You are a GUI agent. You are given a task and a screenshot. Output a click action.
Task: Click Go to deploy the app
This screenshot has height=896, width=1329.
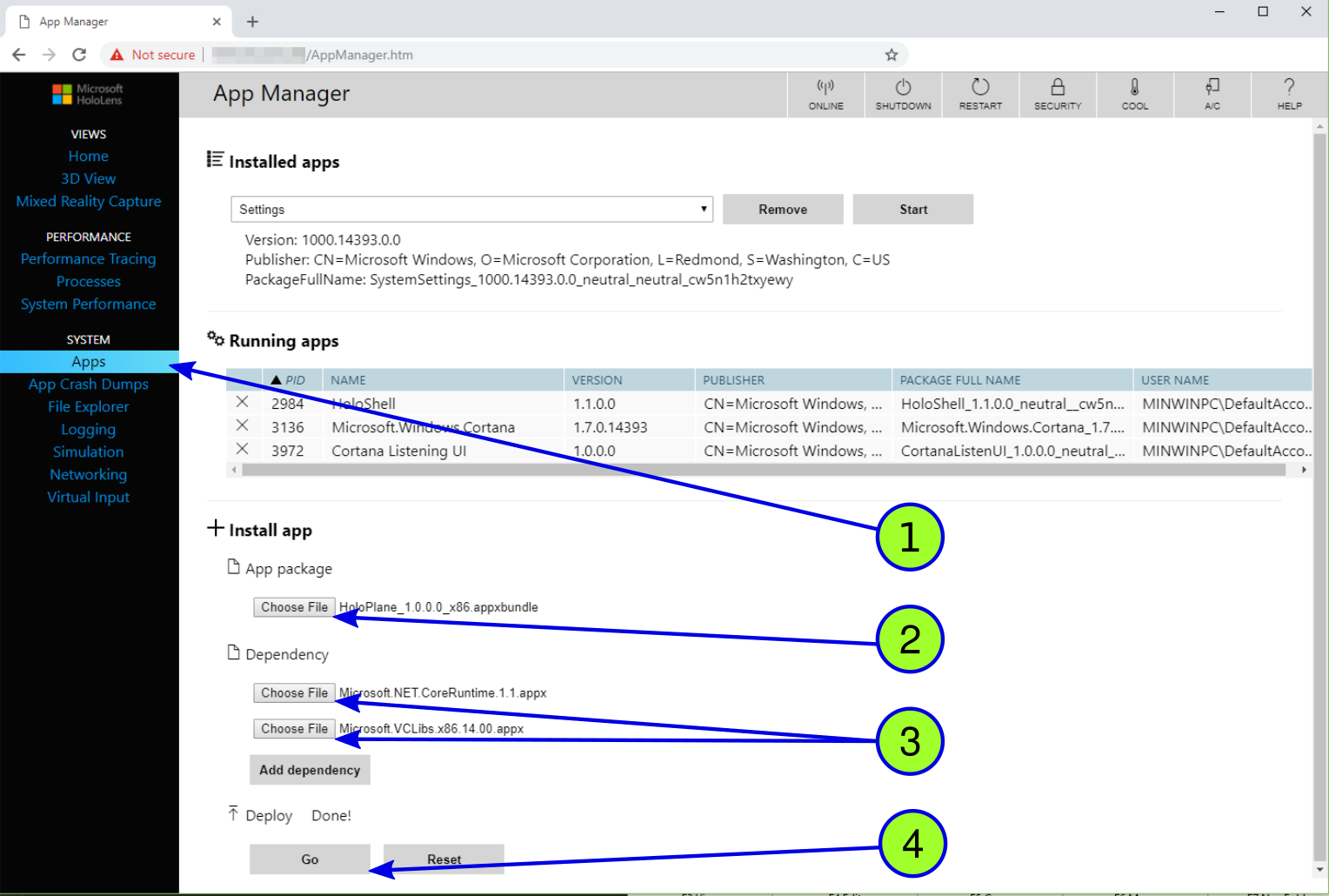[310, 859]
